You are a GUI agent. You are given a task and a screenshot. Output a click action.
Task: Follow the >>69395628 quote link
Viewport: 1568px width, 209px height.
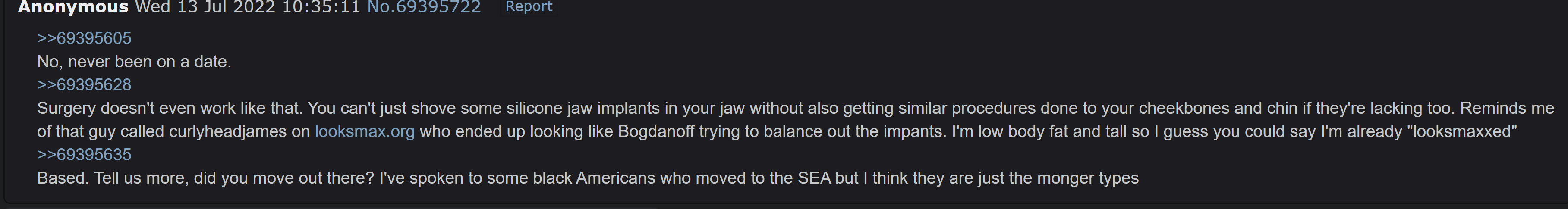(x=84, y=84)
